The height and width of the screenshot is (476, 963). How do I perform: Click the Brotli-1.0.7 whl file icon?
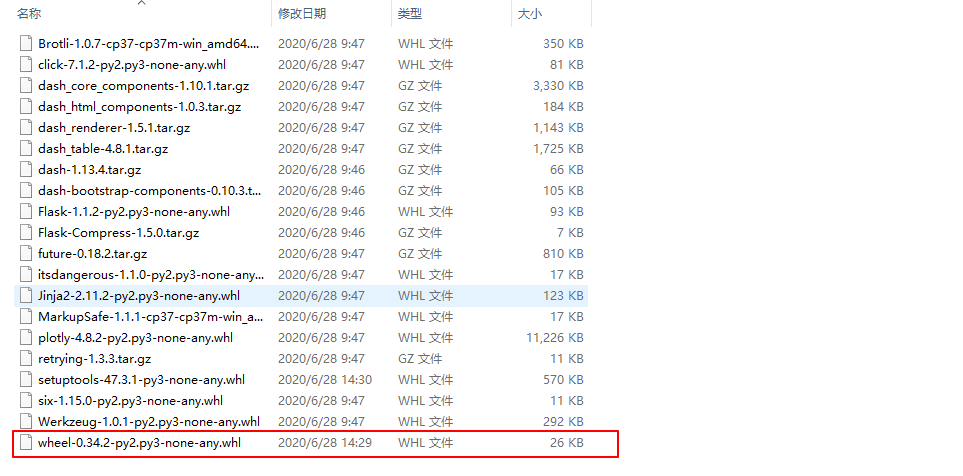25,44
